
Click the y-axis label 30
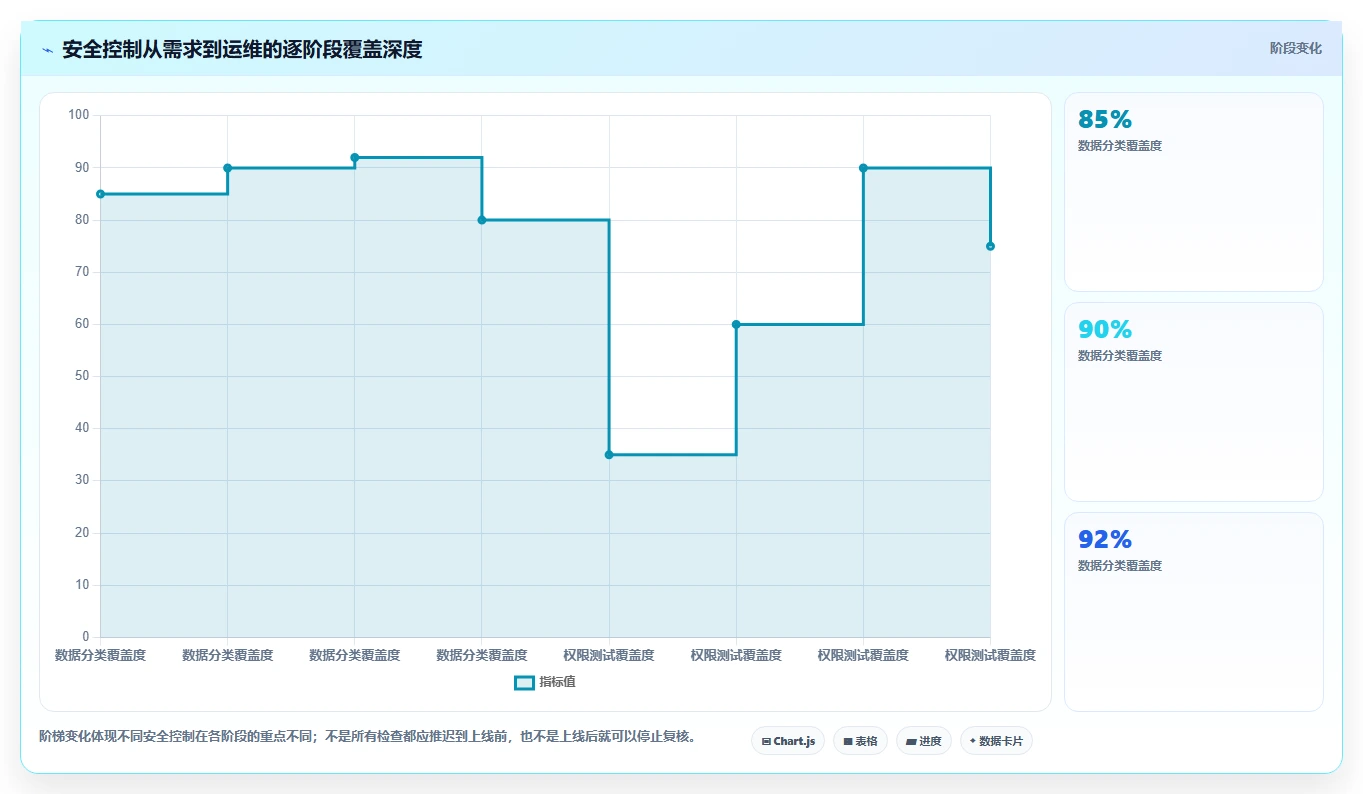82,480
